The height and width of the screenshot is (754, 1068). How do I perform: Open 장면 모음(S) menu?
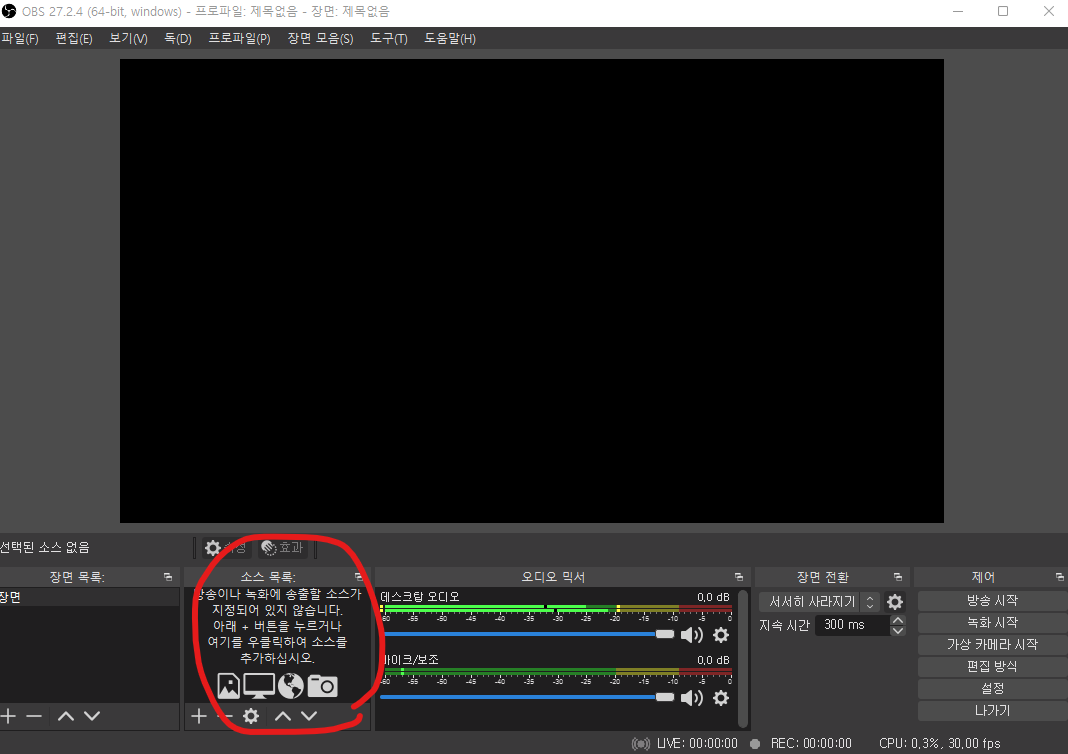320,38
